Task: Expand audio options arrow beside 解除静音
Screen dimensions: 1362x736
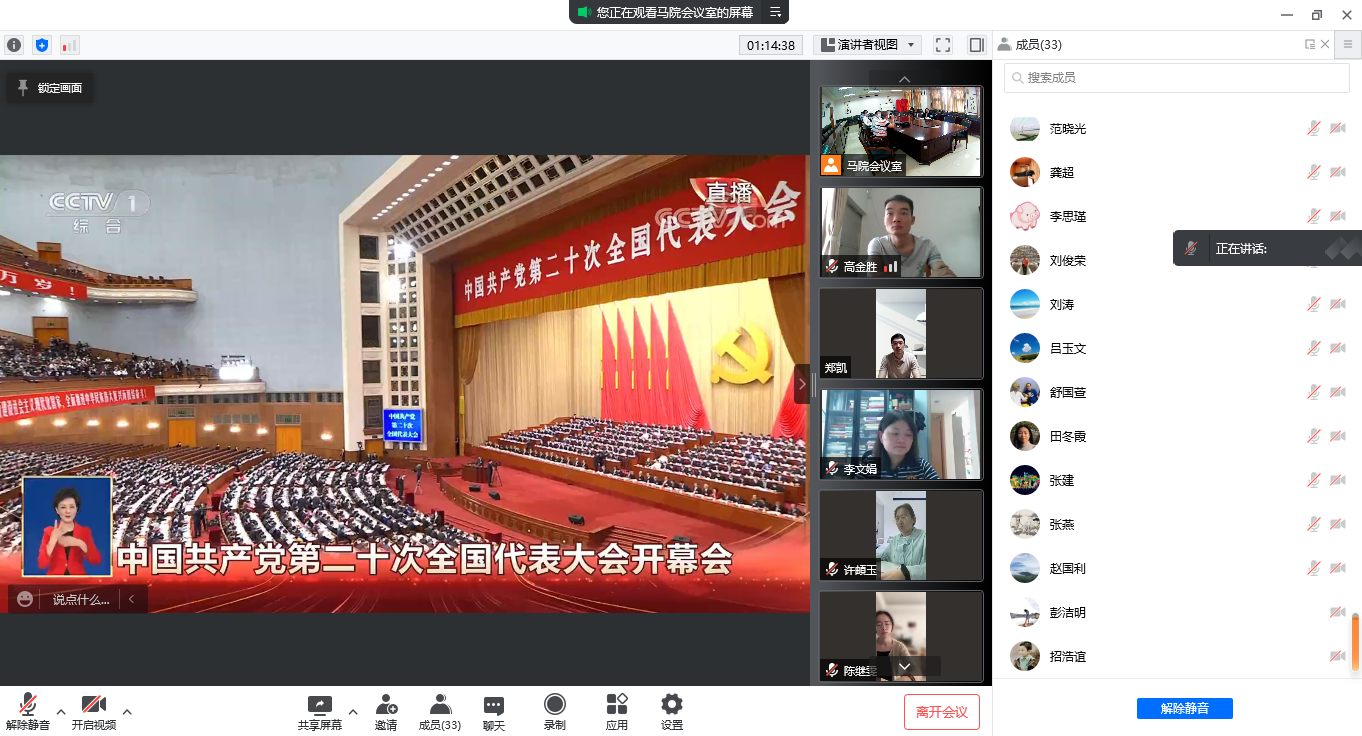Action: (x=61, y=712)
